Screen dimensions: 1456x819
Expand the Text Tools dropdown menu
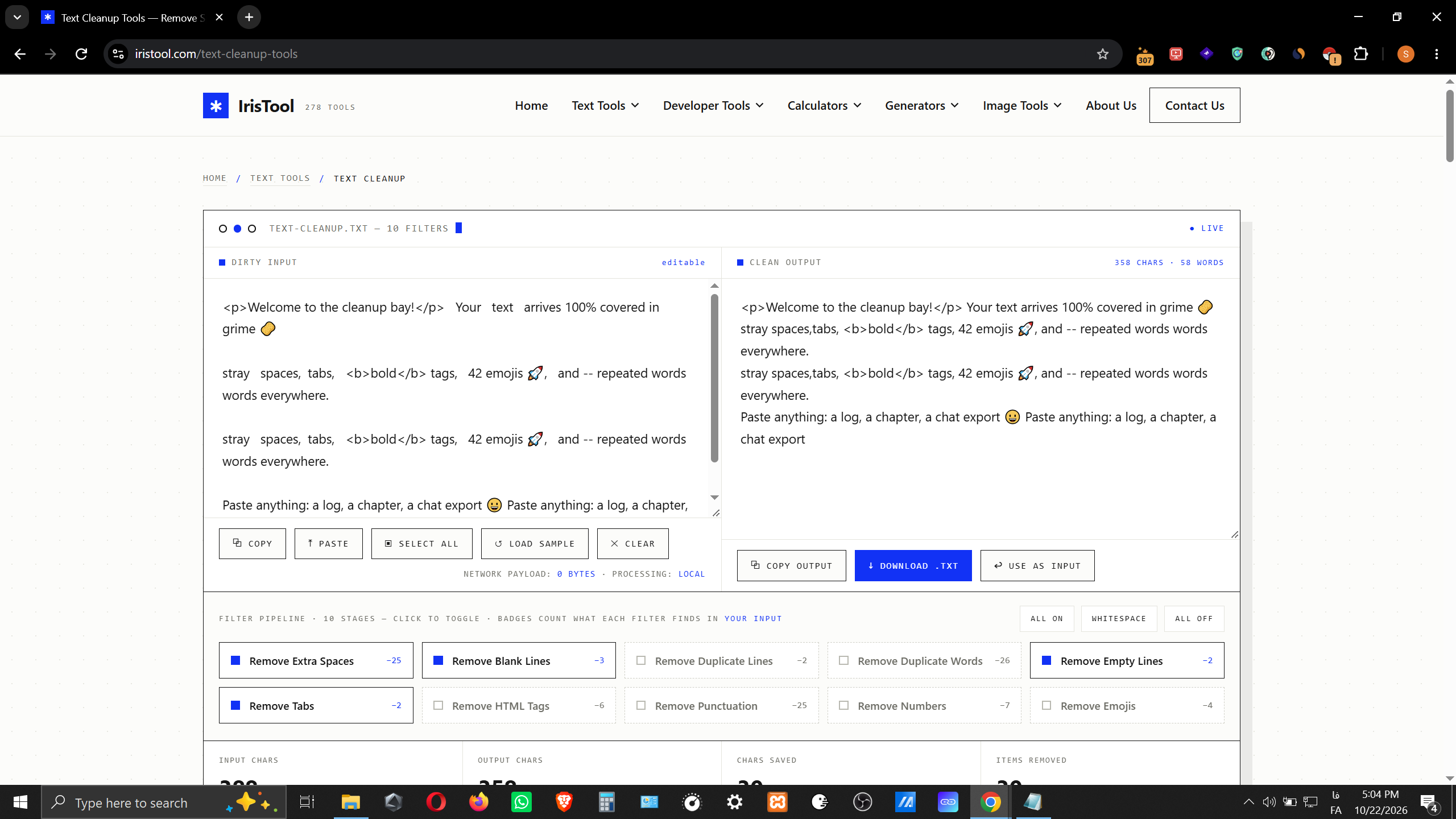[x=605, y=106]
